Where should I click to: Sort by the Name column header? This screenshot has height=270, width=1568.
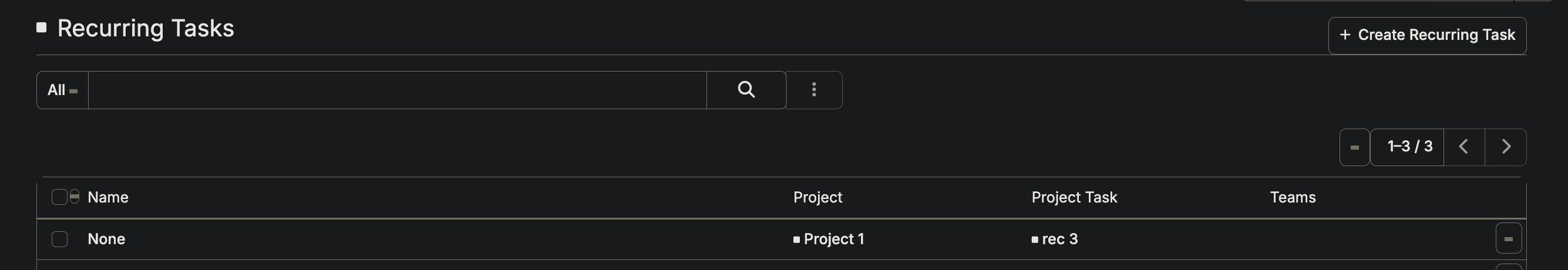[x=107, y=197]
